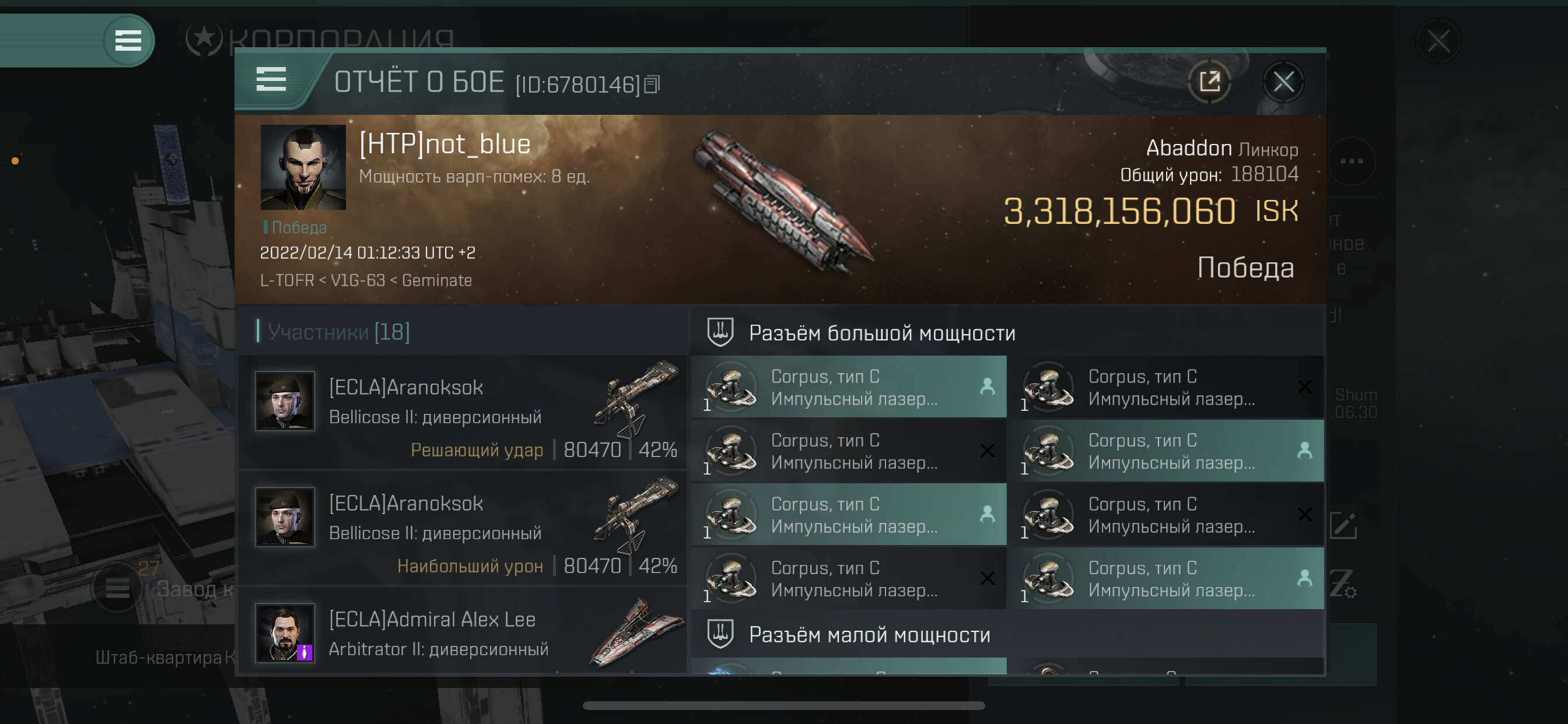Click the low power slot shield icon
1568x724 pixels.
click(720, 634)
